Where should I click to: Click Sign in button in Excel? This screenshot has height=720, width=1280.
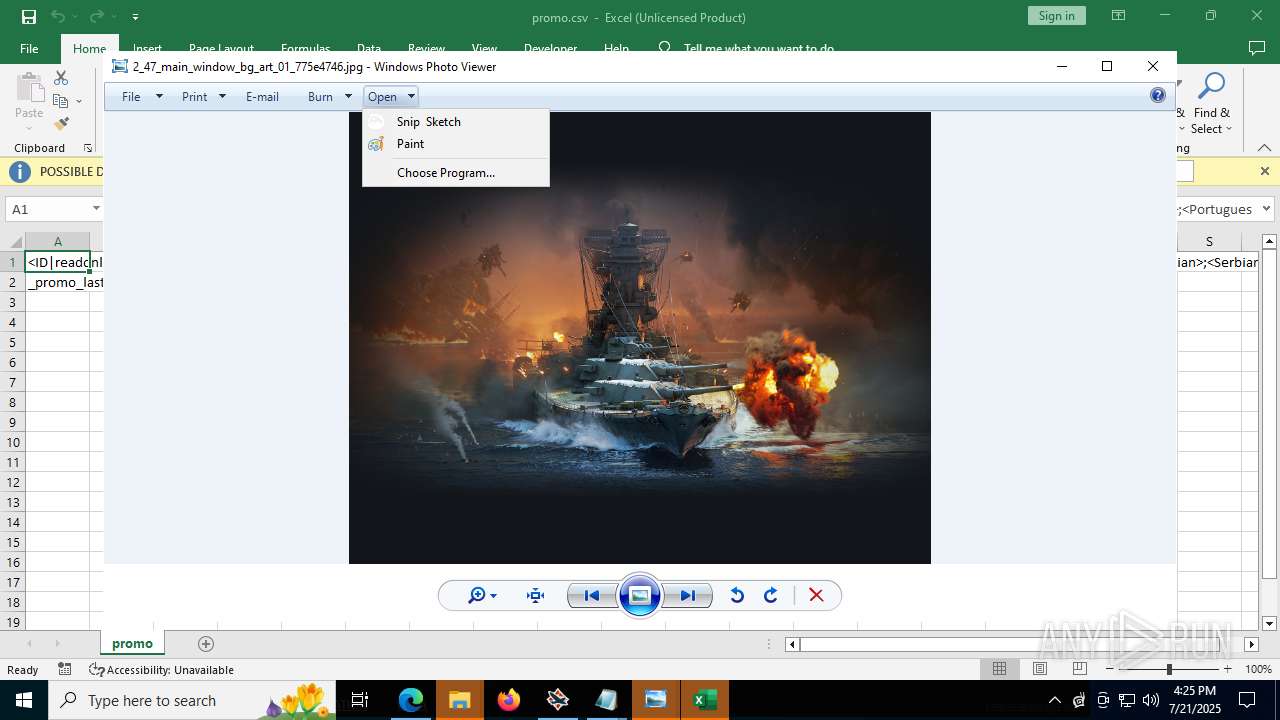tap(1056, 16)
